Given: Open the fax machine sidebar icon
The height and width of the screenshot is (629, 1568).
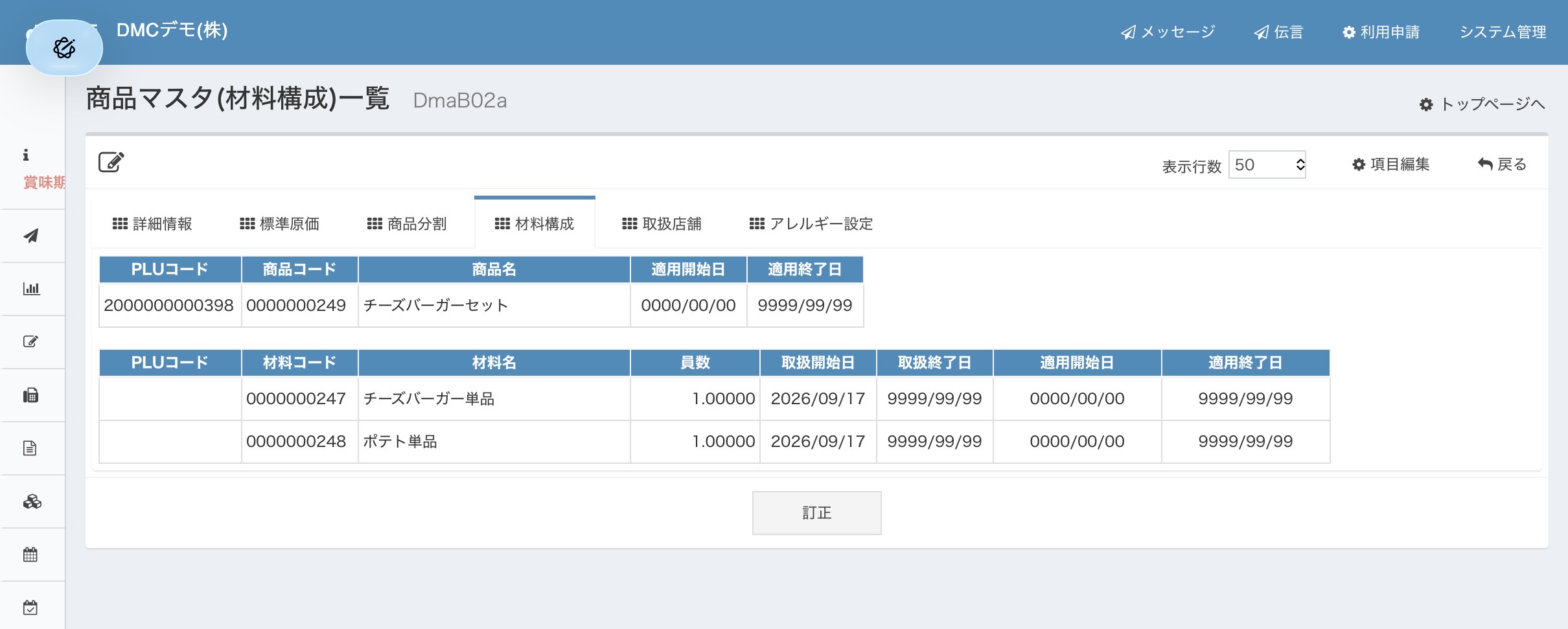Looking at the screenshot, I should pyautogui.click(x=30, y=395).
